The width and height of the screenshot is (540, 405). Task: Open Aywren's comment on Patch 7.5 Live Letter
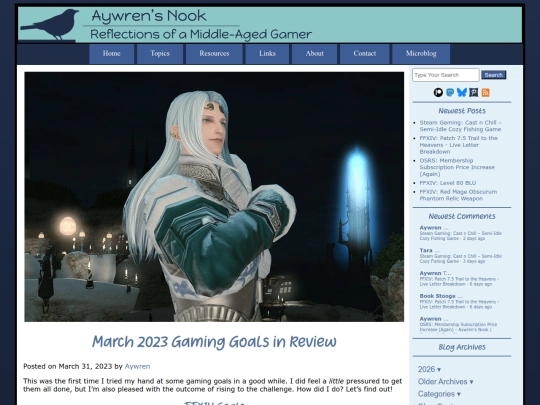click(x=459, y=279)
